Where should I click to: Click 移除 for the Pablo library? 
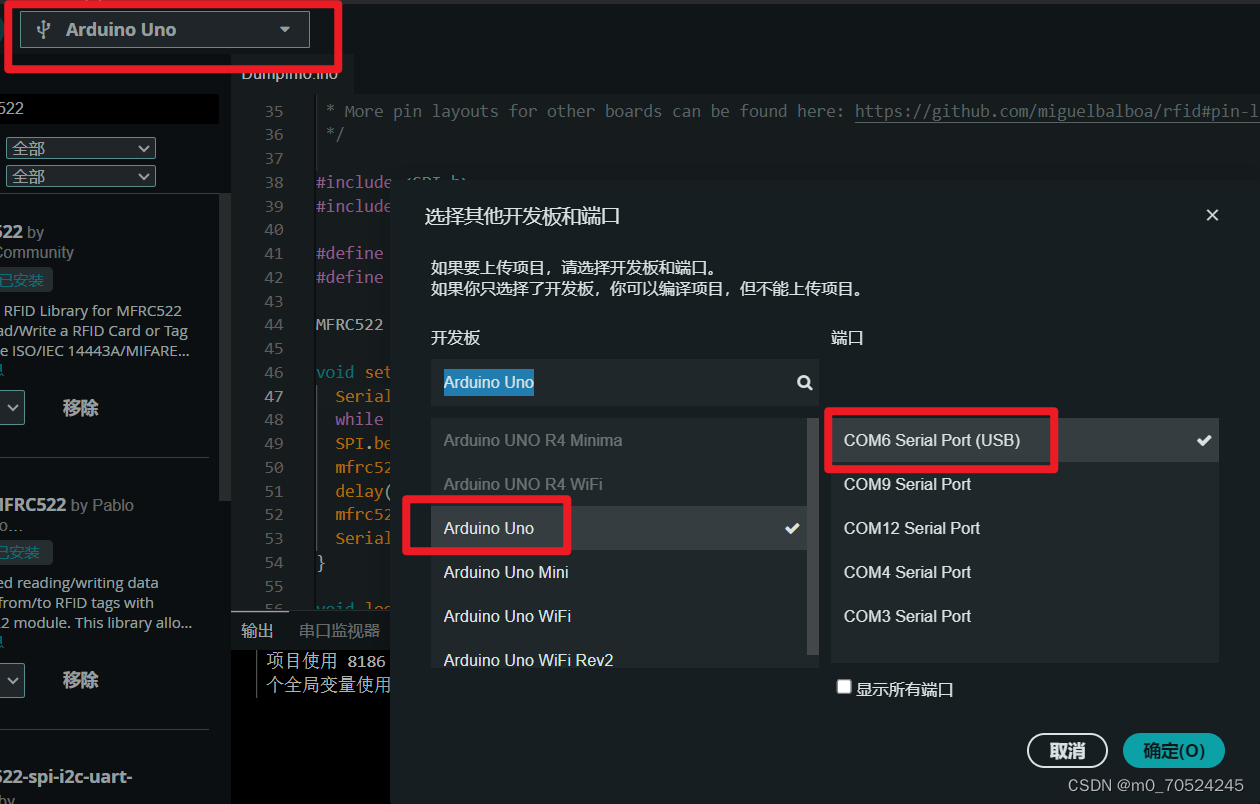click(x=81, y=680)
